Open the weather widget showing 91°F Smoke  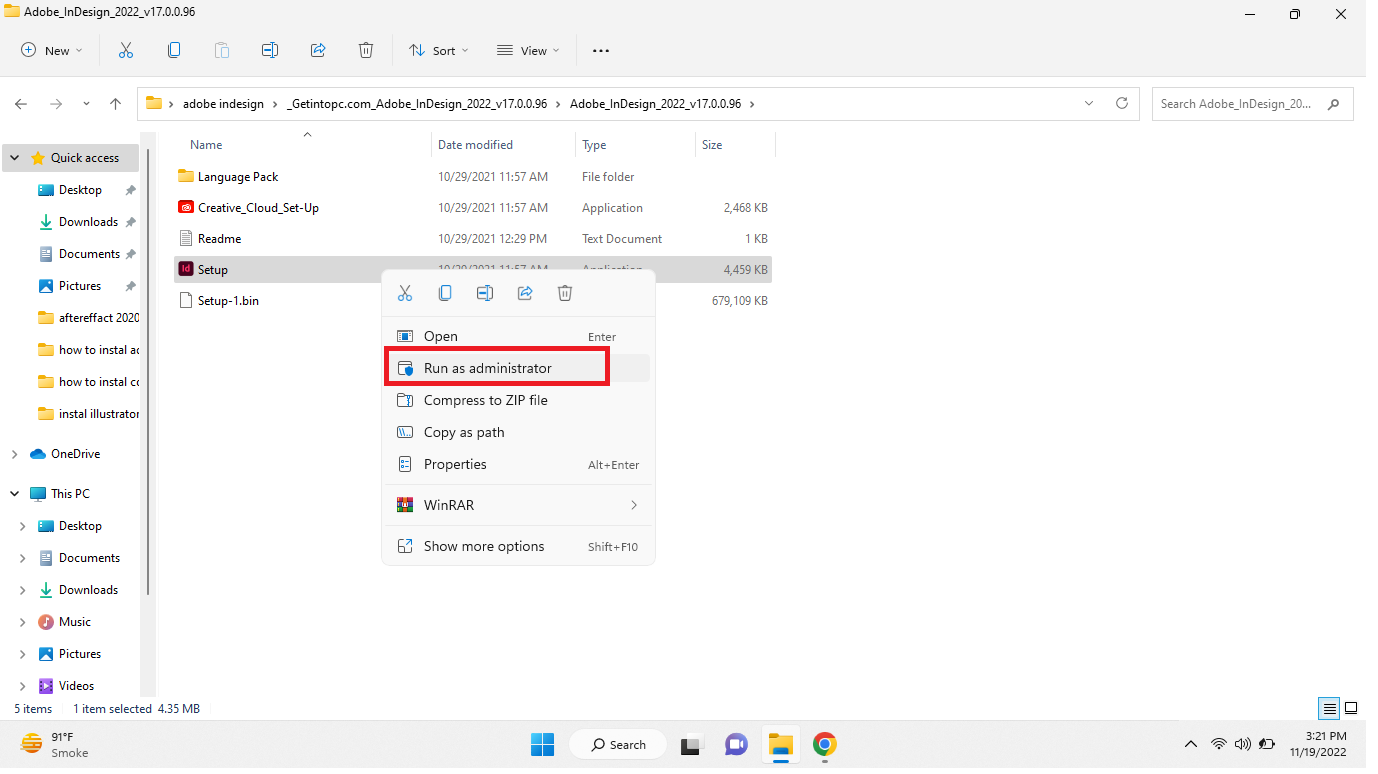[55, 744]
